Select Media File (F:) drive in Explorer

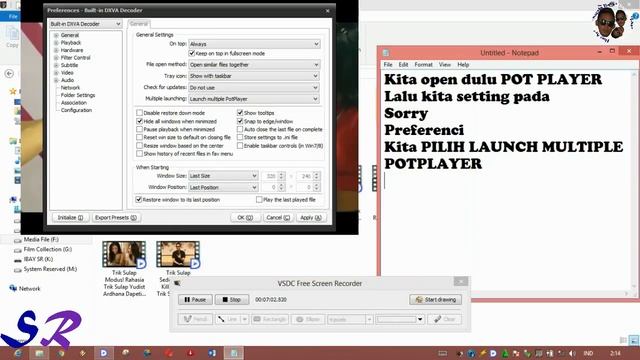point(41,240)
